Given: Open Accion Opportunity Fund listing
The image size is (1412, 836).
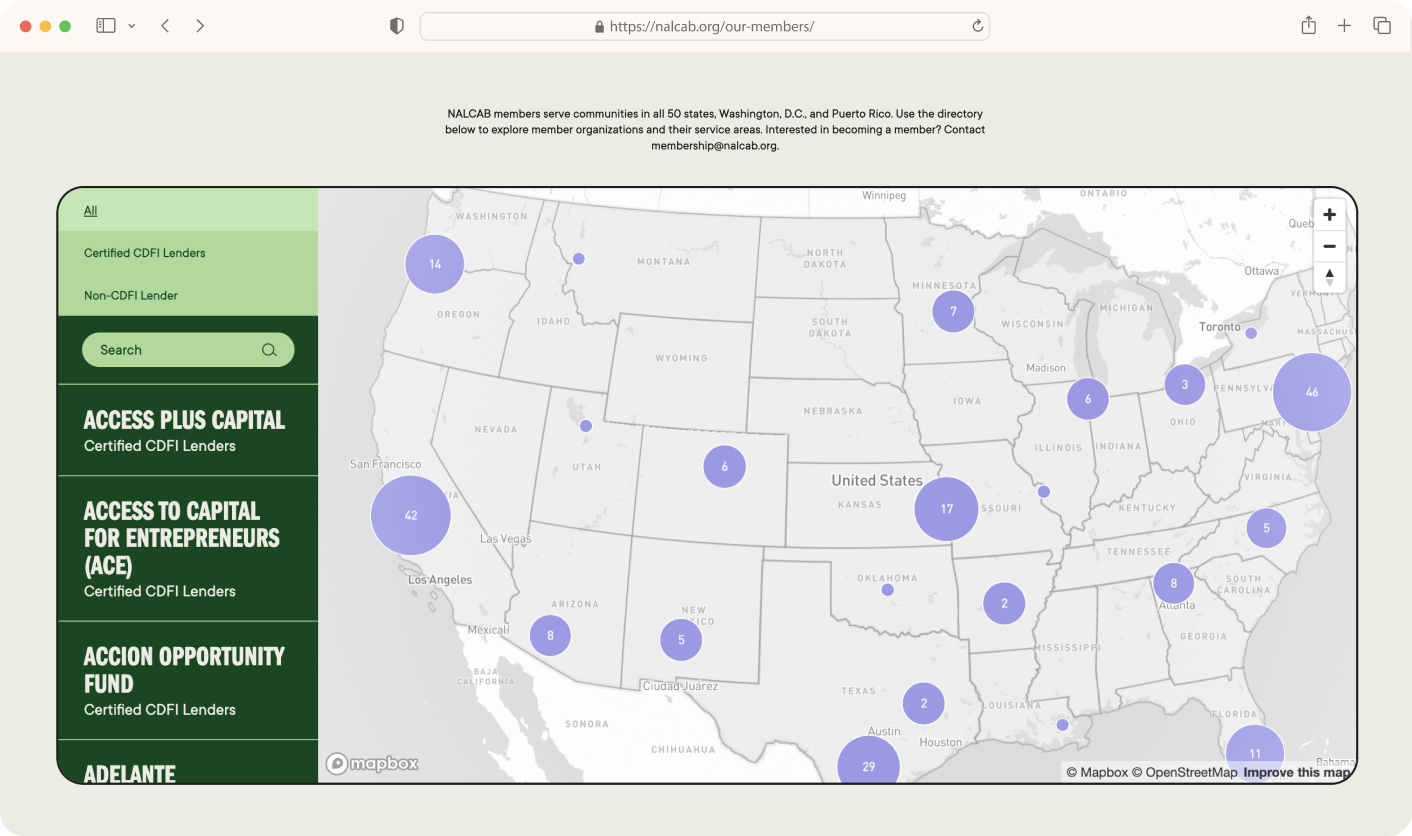Looking at the screenshot, I should click(188, 681).
